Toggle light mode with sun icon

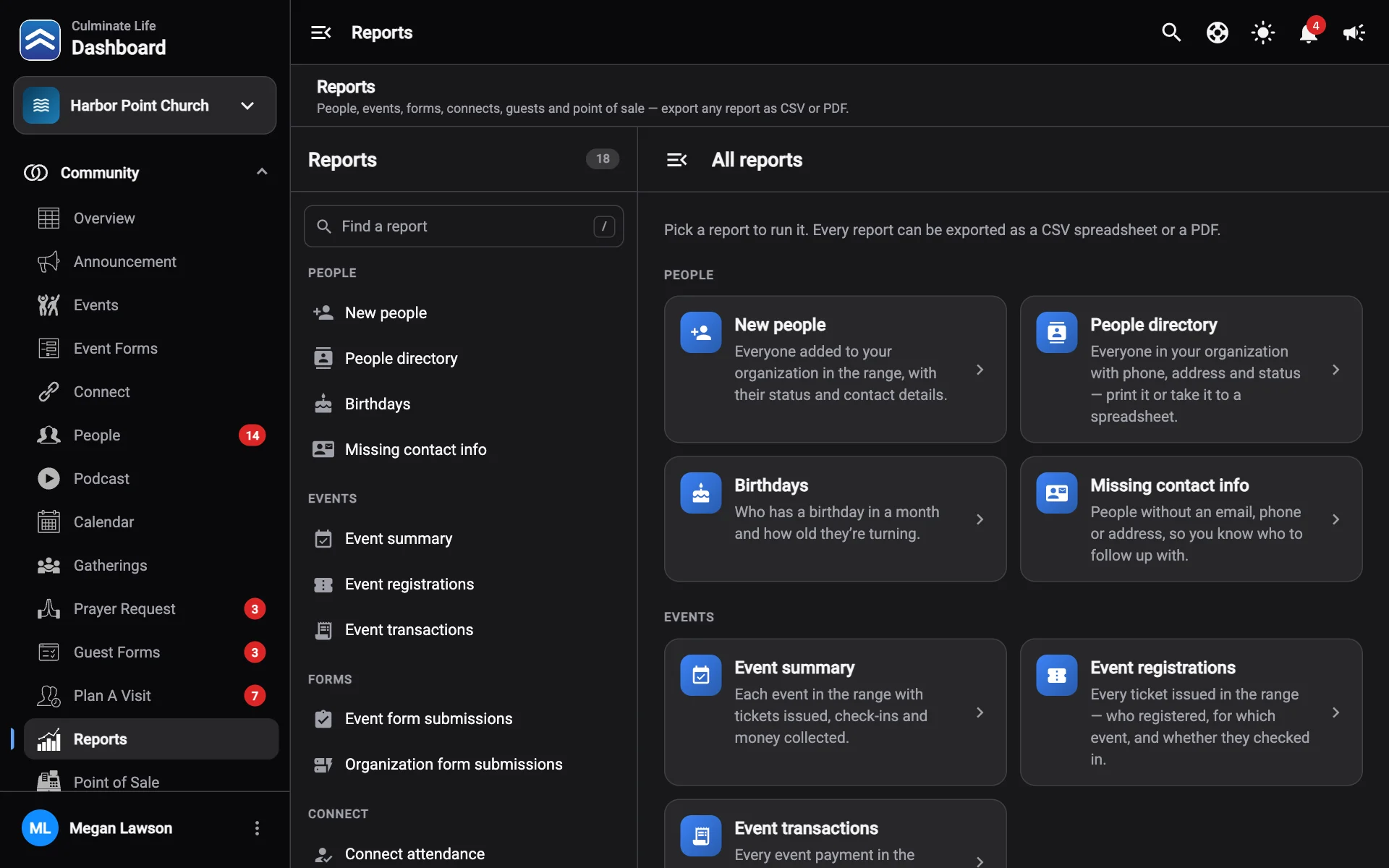pyautogui.click(x=1262, y=33)
